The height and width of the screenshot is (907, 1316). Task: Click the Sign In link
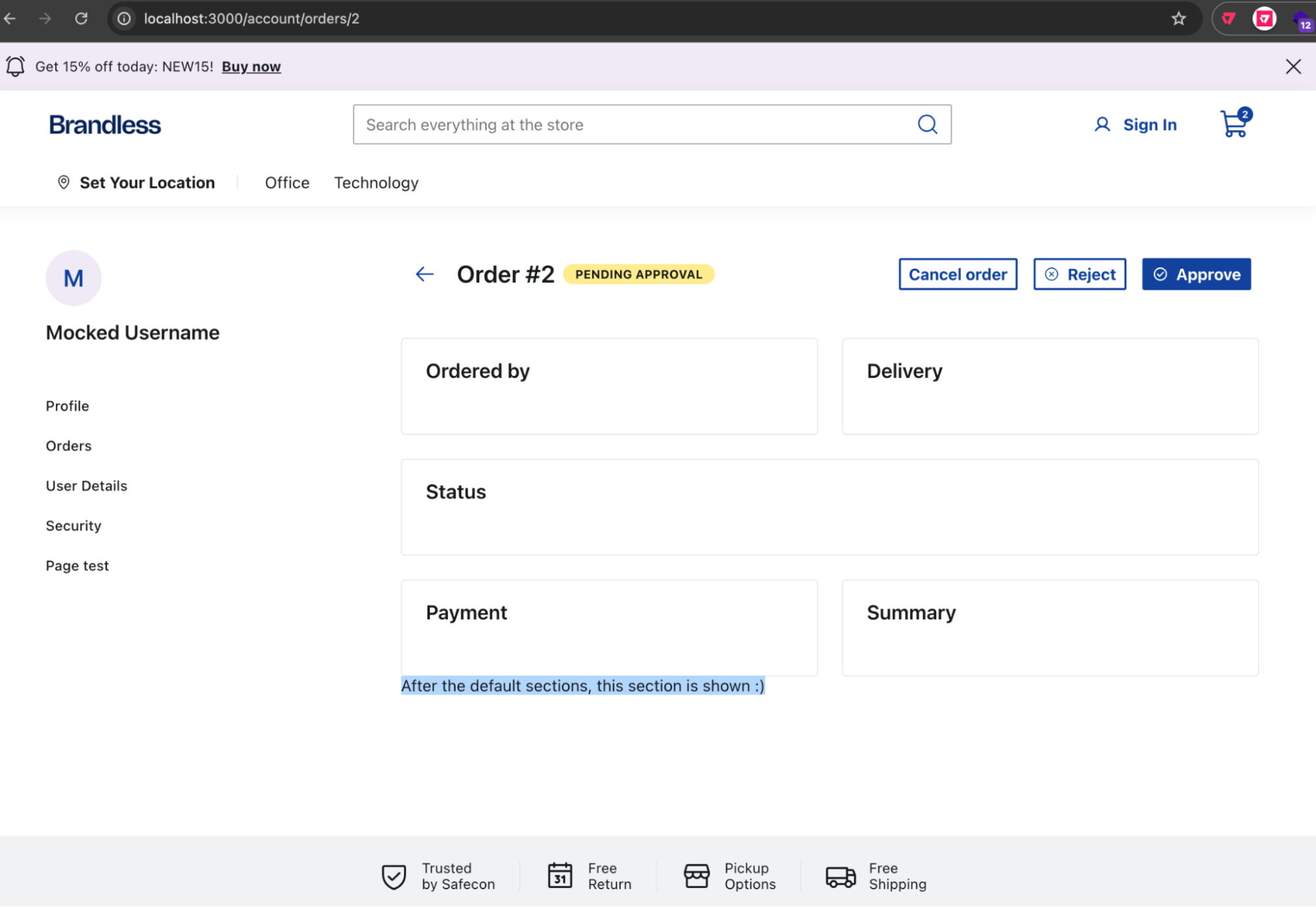[1149, 124]
